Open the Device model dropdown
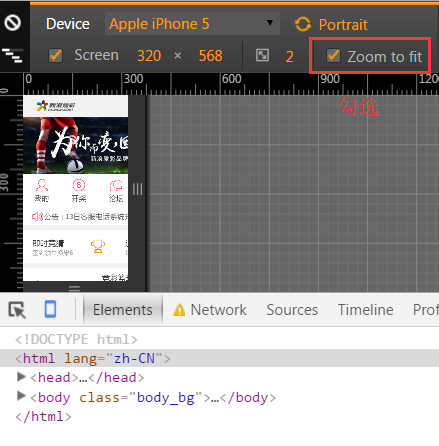439x446 pixels. click(x=192, y=24)
